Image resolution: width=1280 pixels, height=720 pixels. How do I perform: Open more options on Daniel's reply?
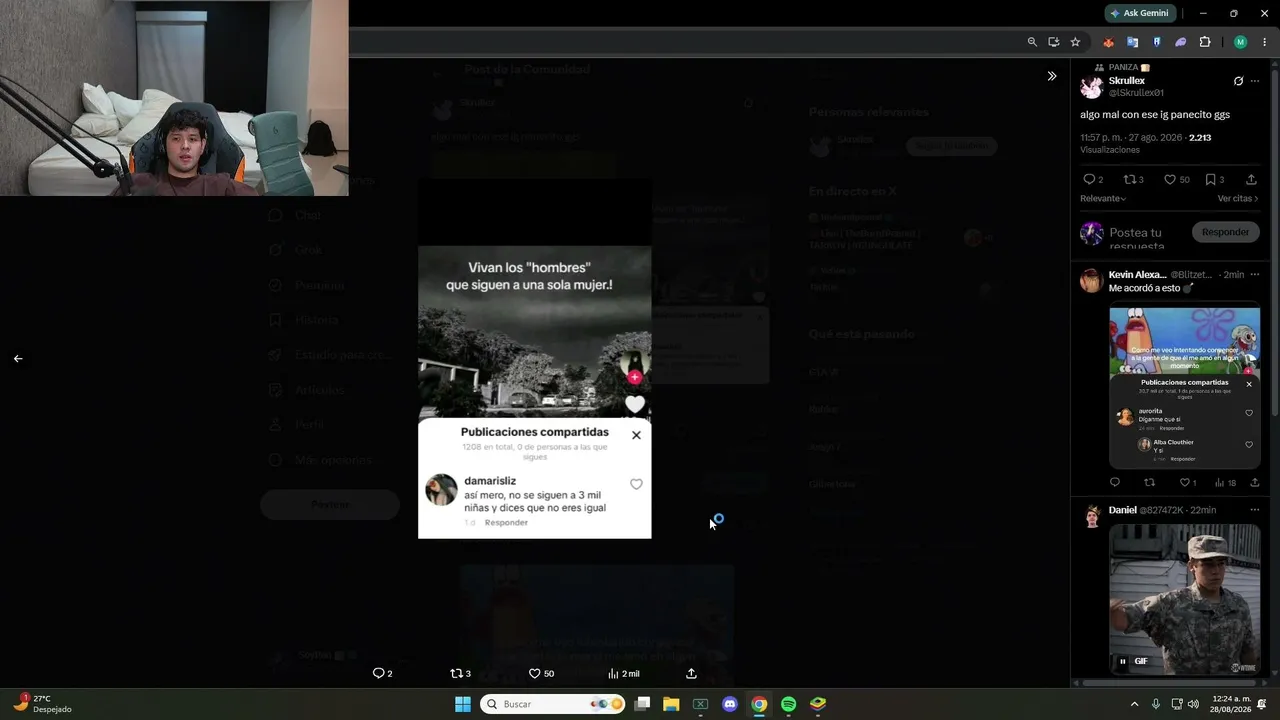click(1255, 510)
